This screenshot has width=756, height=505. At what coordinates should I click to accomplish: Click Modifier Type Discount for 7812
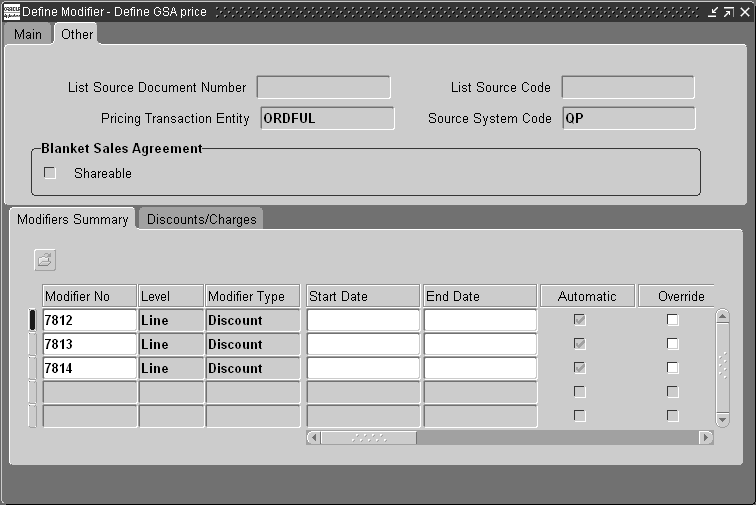[253, 320]
